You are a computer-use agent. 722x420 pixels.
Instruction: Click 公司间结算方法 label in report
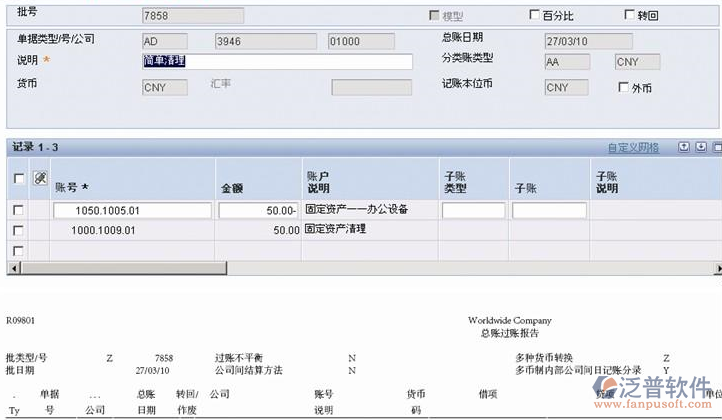pos(249,370)
